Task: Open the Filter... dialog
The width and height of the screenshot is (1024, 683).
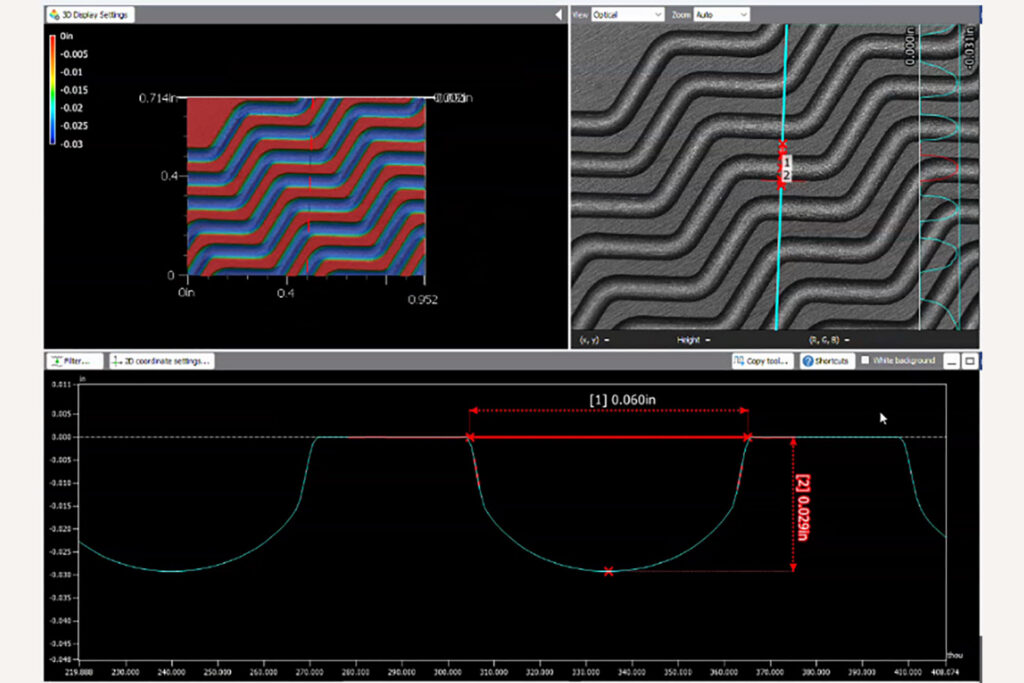Action: 74,360
